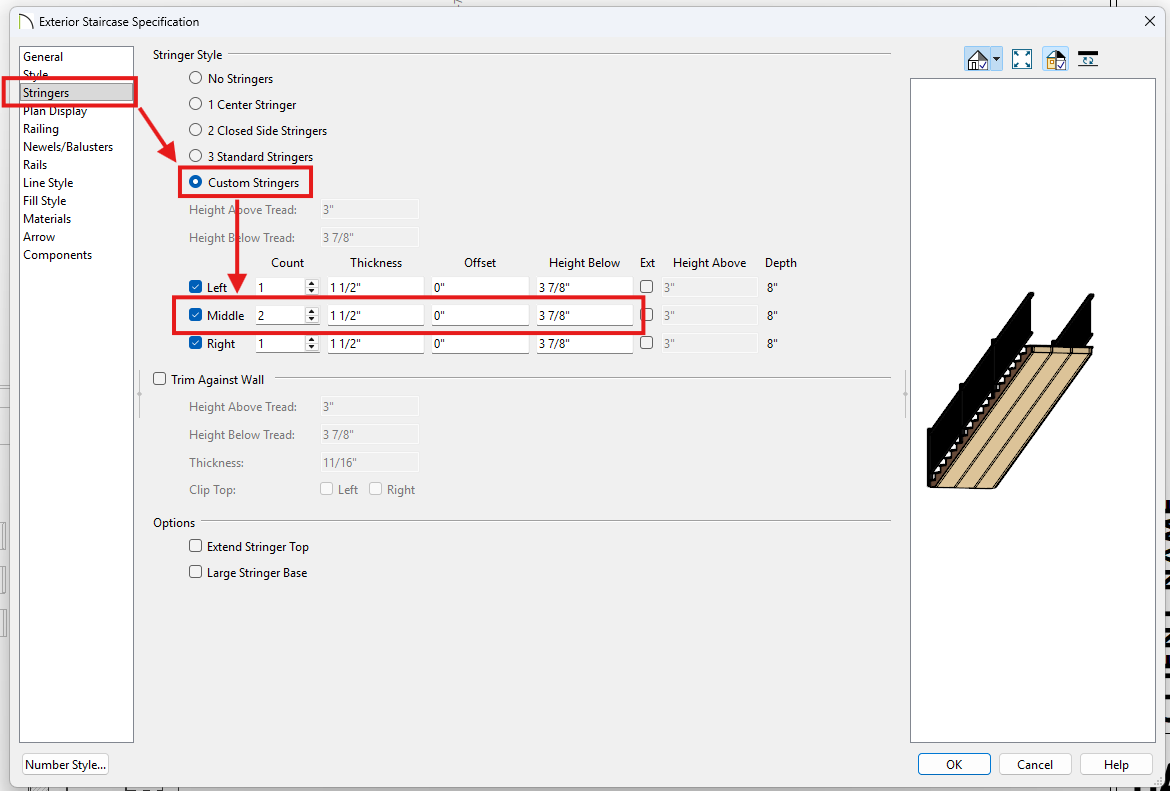1170x791 pixels.
Task: Select the 3 Standard Stringers radio button
Action: coord(196,157)
